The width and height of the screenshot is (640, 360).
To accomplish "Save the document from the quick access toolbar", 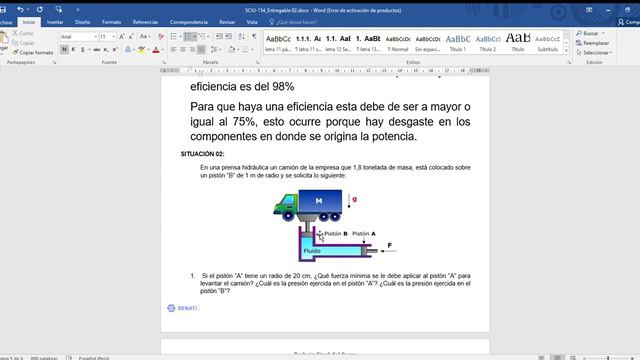I will point(3,9).
